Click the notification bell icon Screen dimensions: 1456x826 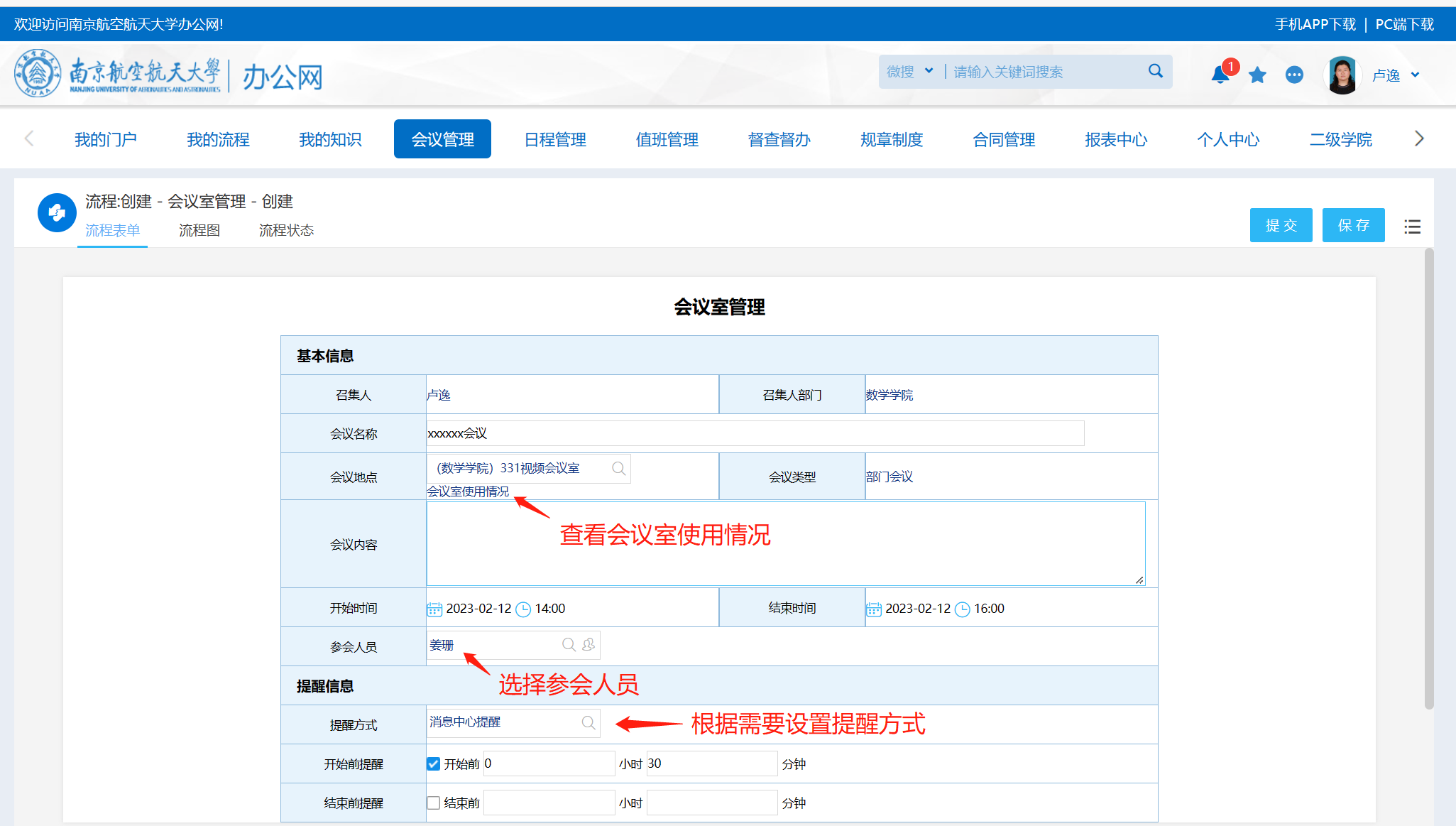pyautogui.click(x=1220, y=75)
